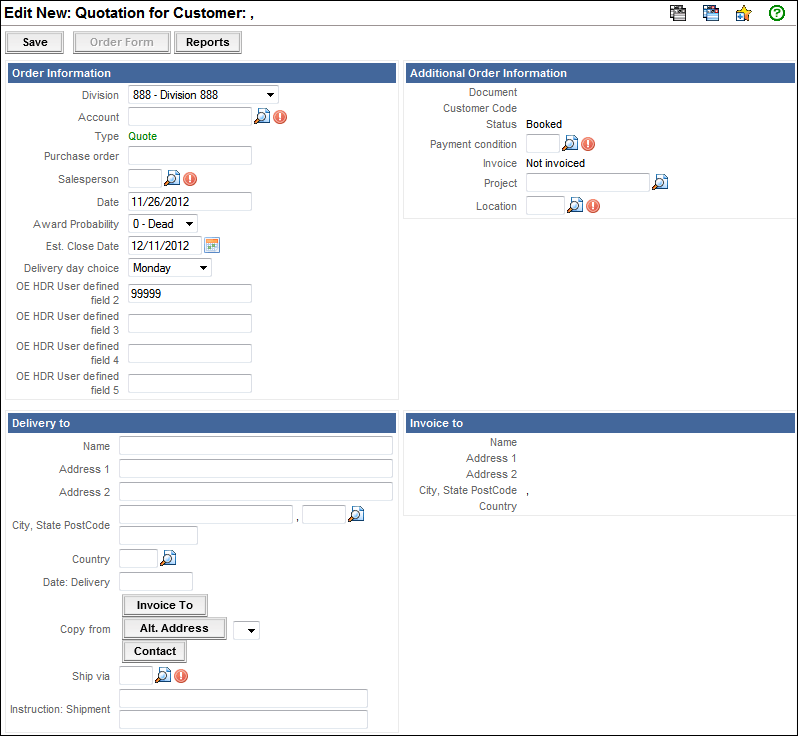Open the Award Probability dropdown

click(x=163, y=223)
